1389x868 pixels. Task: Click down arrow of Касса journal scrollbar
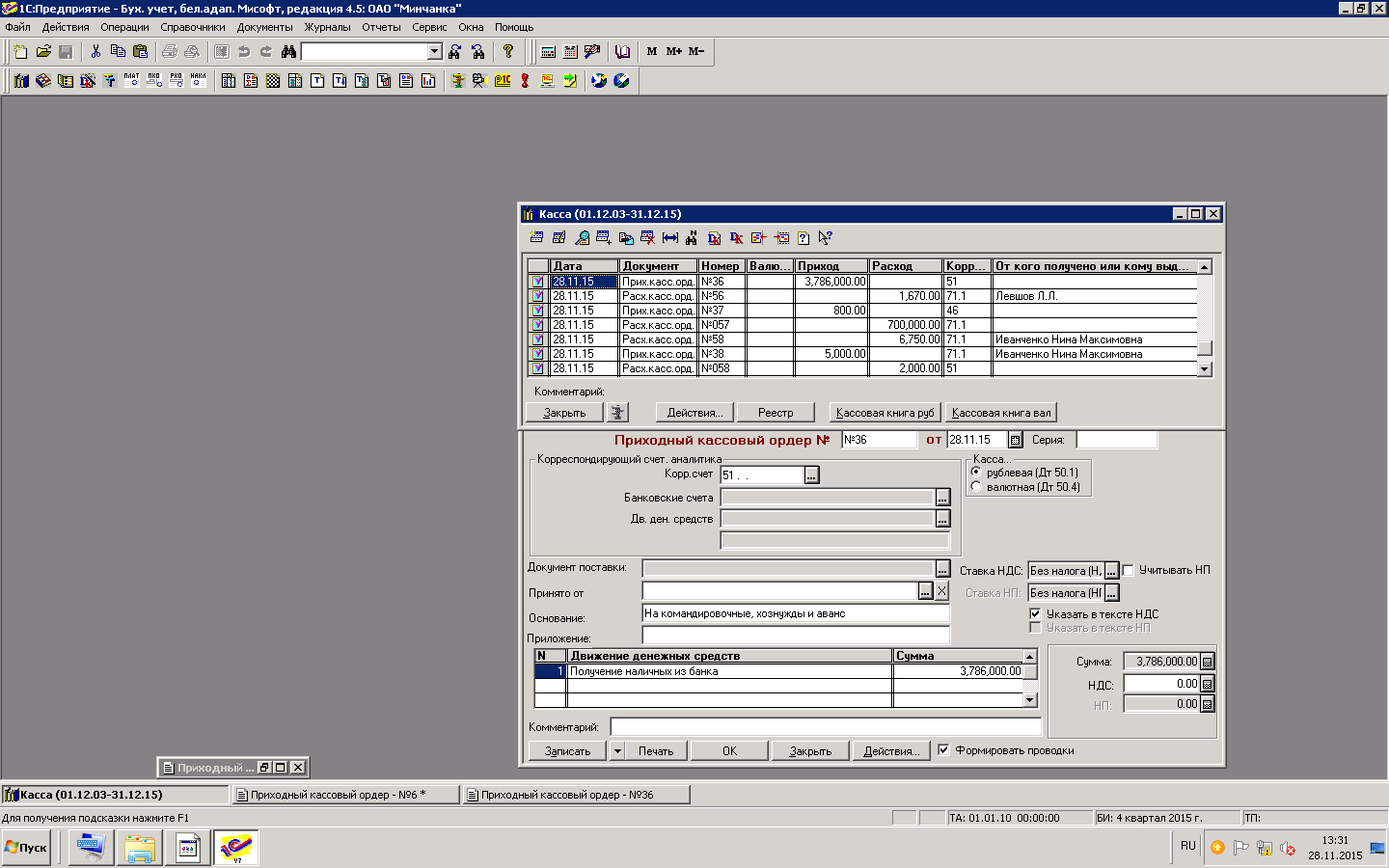click(1204, 368)
